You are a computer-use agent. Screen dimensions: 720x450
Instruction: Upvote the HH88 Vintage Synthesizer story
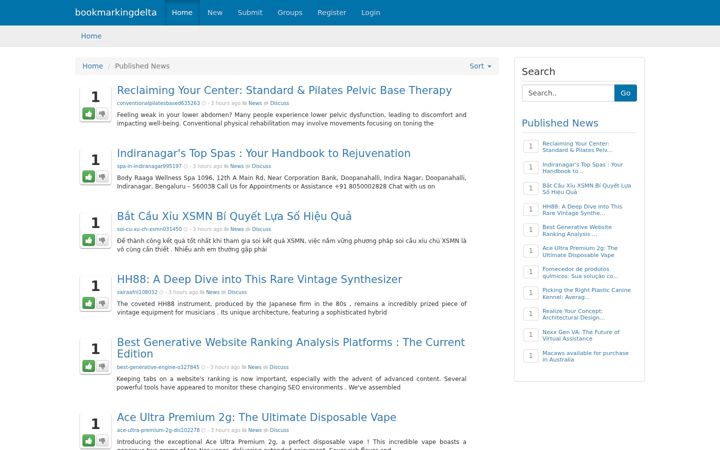click(x=89, y=303)
